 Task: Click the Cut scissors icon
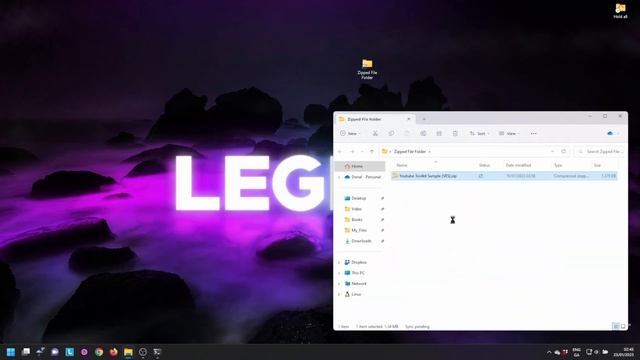point(375,133)
